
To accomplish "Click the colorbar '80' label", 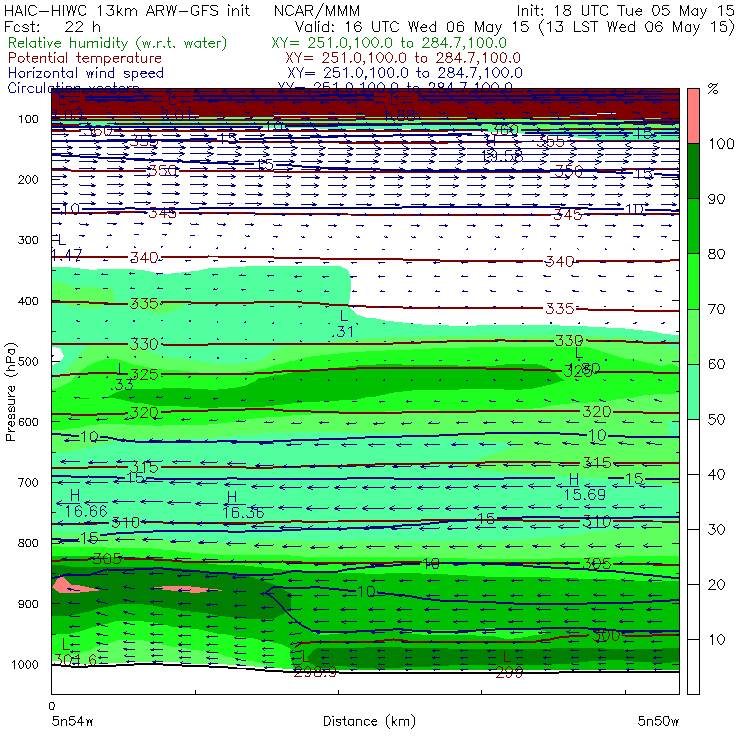I will click(x=716, y=254).
